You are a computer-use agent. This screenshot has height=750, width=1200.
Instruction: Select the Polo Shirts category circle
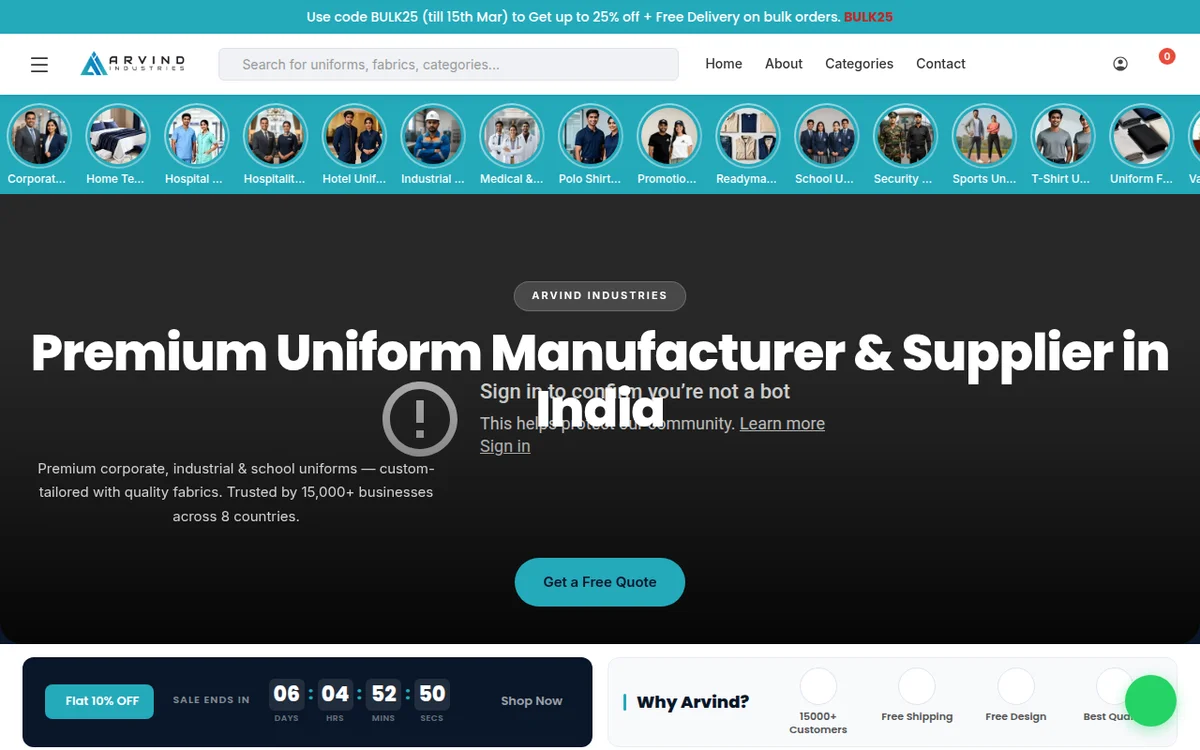click(x=590, y=136)
